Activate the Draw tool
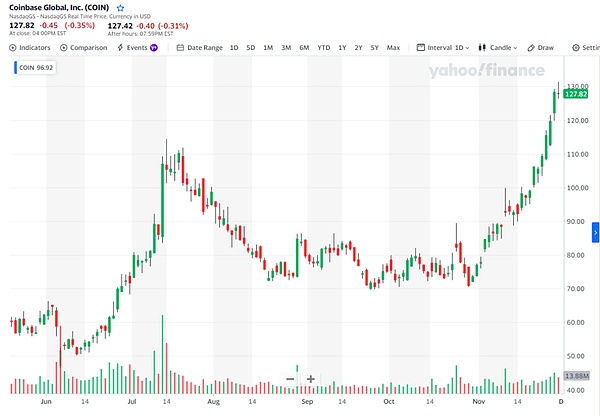The width and height of the screenshot is (600, 416). pyautogui.click(x=540, y=47)
